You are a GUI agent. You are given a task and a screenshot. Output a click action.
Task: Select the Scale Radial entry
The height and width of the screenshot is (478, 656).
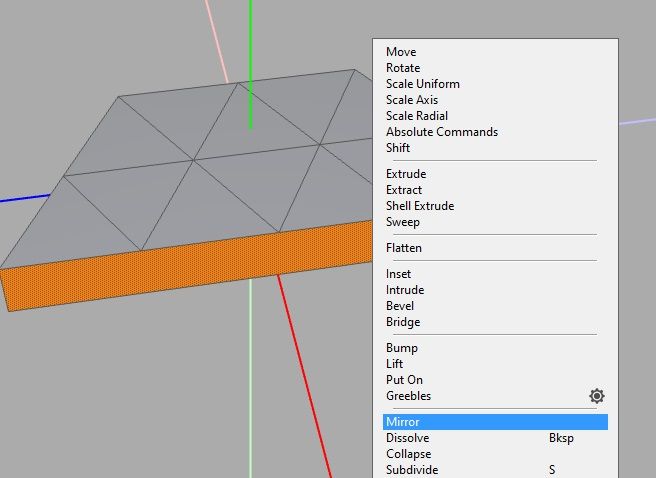click(x=417, y=116)
